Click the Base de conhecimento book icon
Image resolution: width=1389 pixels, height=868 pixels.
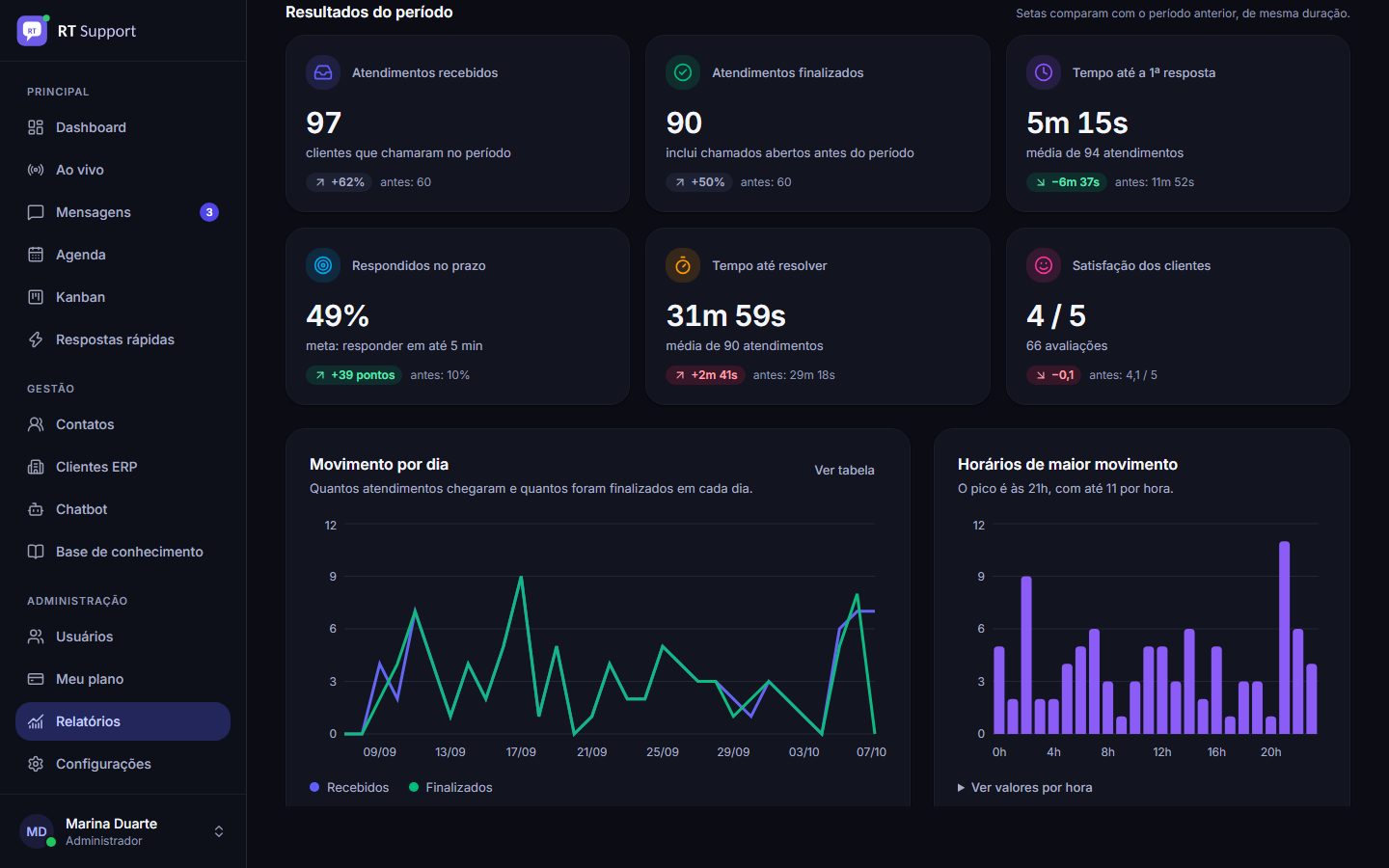(36, 552)
